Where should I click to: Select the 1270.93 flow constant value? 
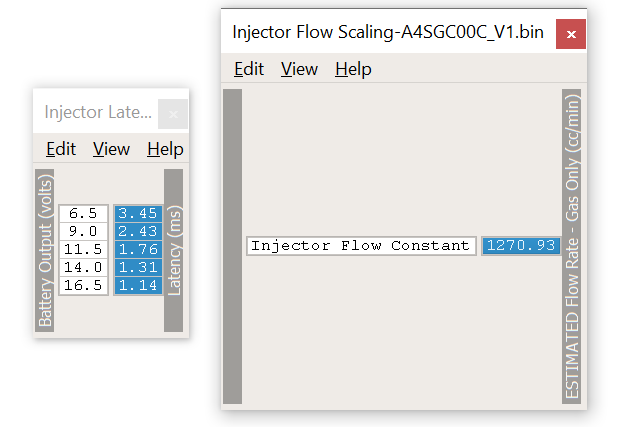coord(520,246)
